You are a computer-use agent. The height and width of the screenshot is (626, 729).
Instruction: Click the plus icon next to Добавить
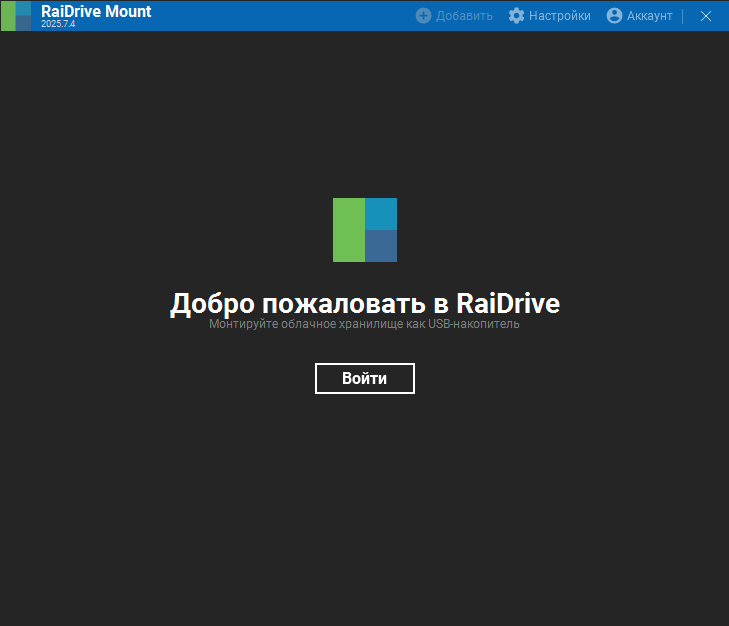[423, 16]
